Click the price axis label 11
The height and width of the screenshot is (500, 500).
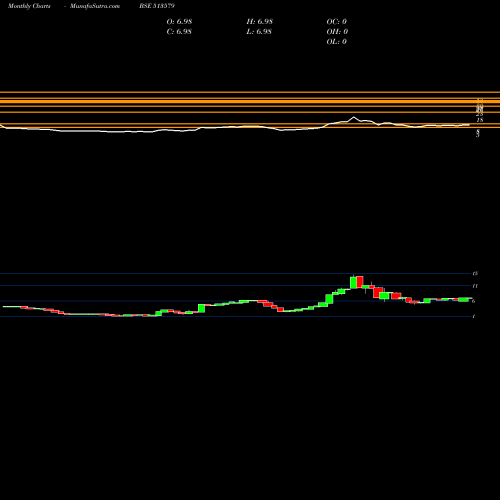[475, 286]
